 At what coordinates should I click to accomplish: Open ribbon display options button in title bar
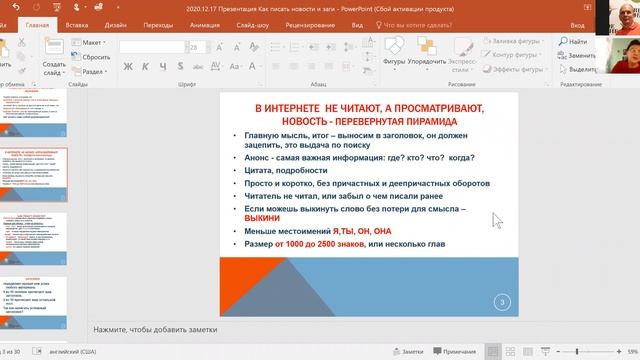[587, 7]
